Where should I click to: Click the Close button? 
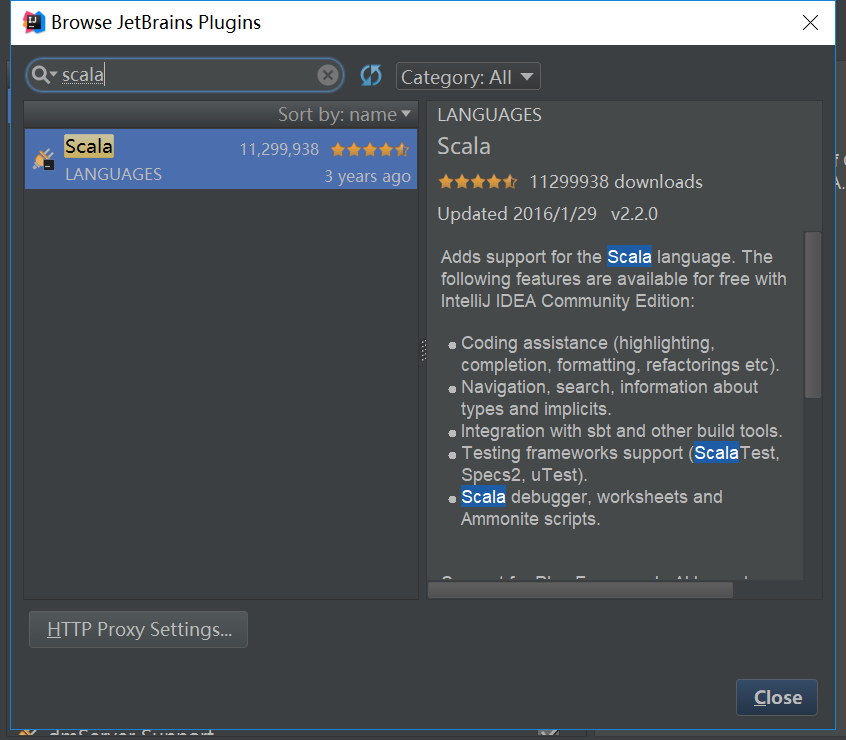[x=777, y=697]
